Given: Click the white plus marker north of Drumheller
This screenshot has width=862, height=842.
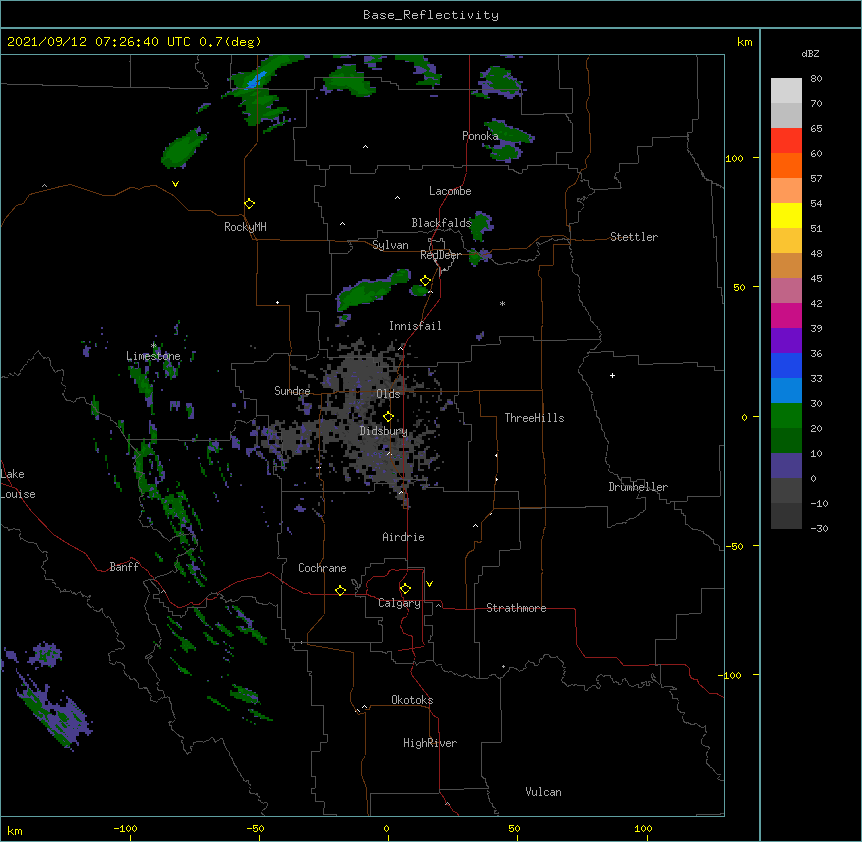Looking at the screenshot, I should tap(612, 375).
